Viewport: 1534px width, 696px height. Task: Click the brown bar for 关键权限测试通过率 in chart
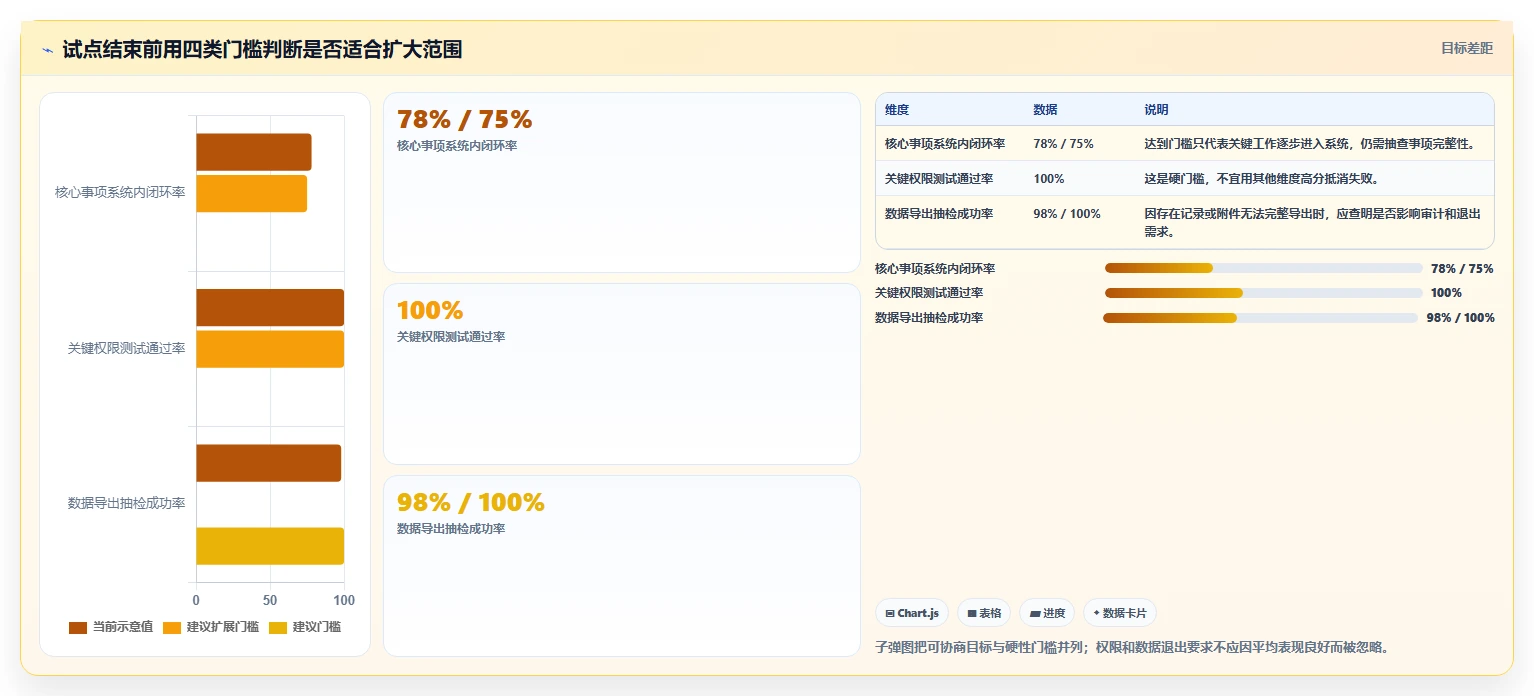click(270, 307)
